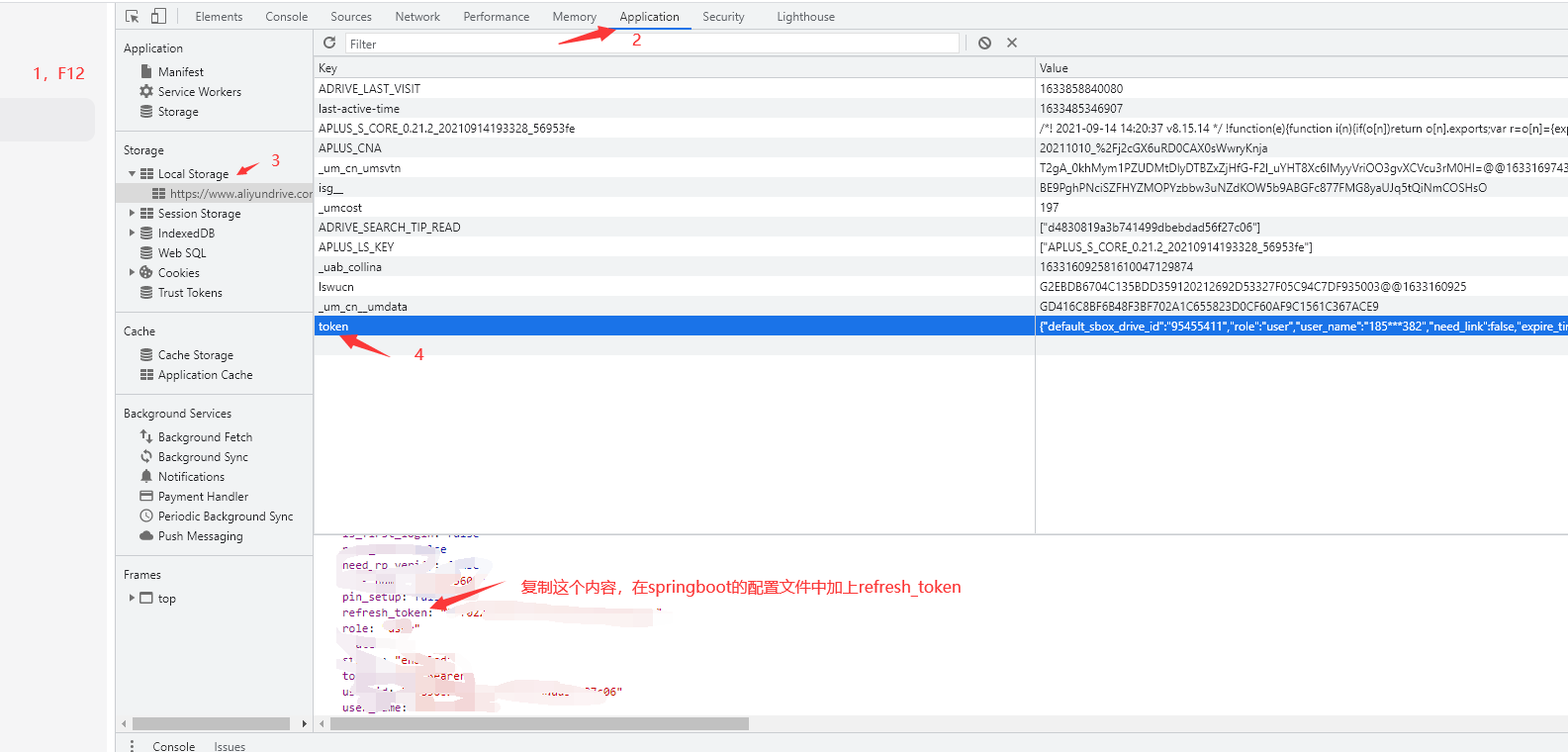The width and height of the screenshot is (1568, 752).
Task: Switch to the Sources tab
Action: point(350,17)
